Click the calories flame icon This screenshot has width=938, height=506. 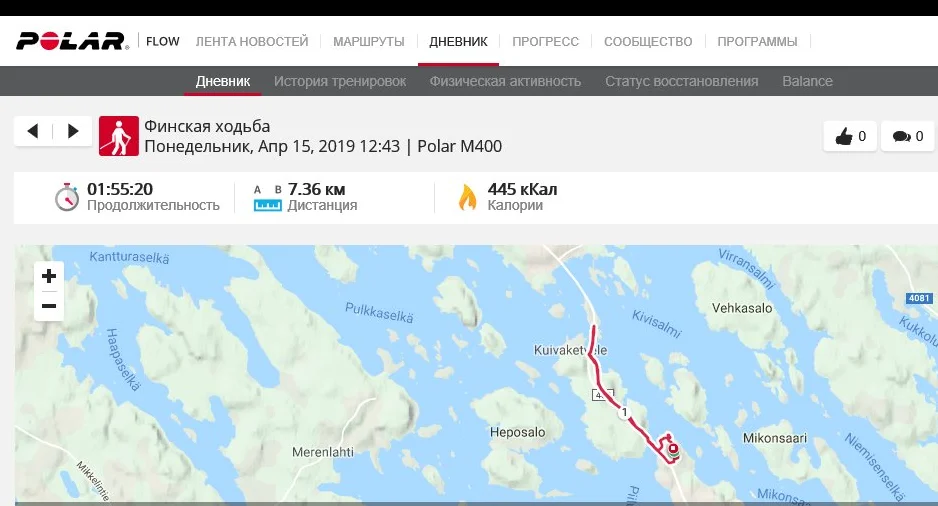467,197
